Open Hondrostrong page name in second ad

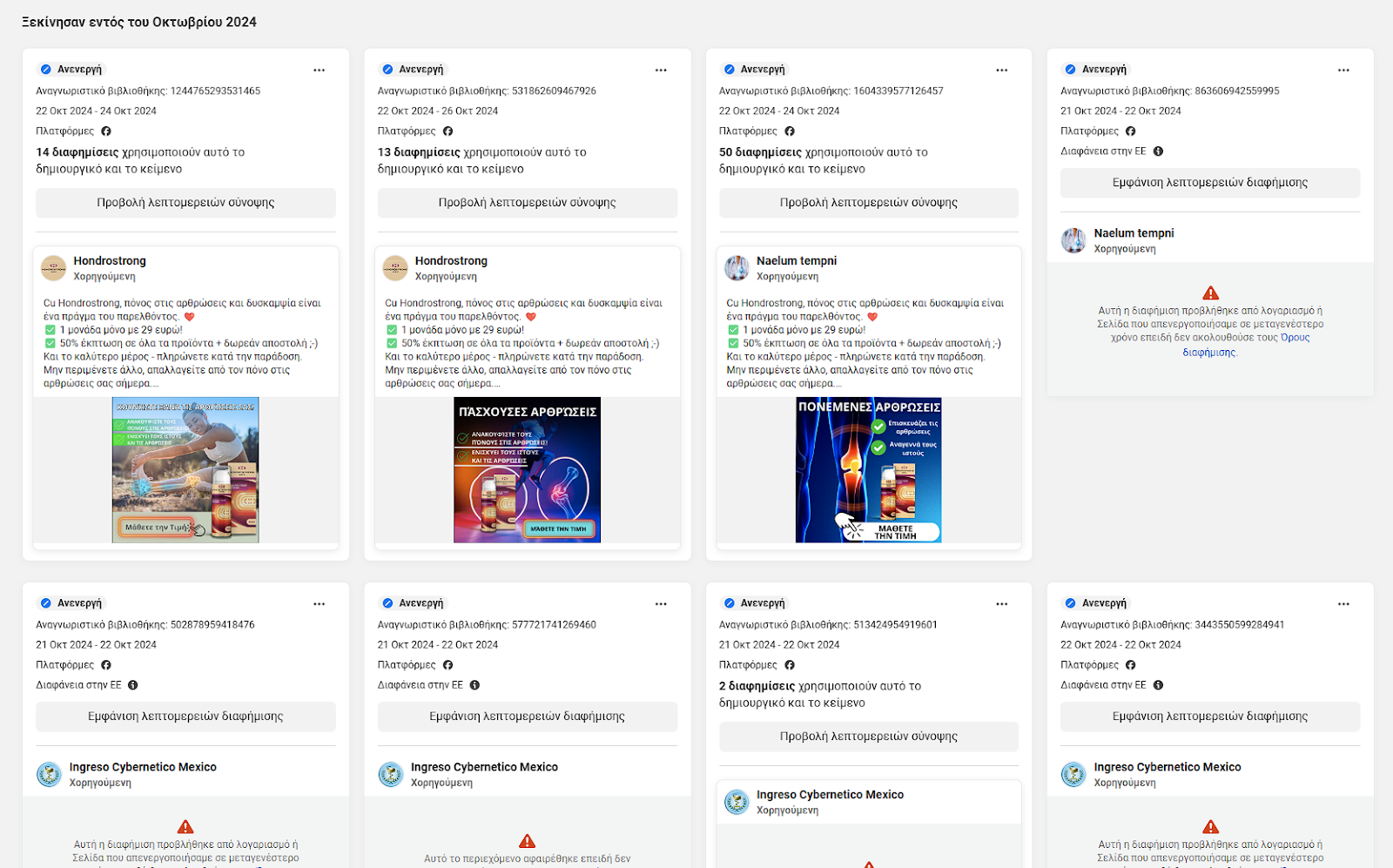(x=451, y=260)
